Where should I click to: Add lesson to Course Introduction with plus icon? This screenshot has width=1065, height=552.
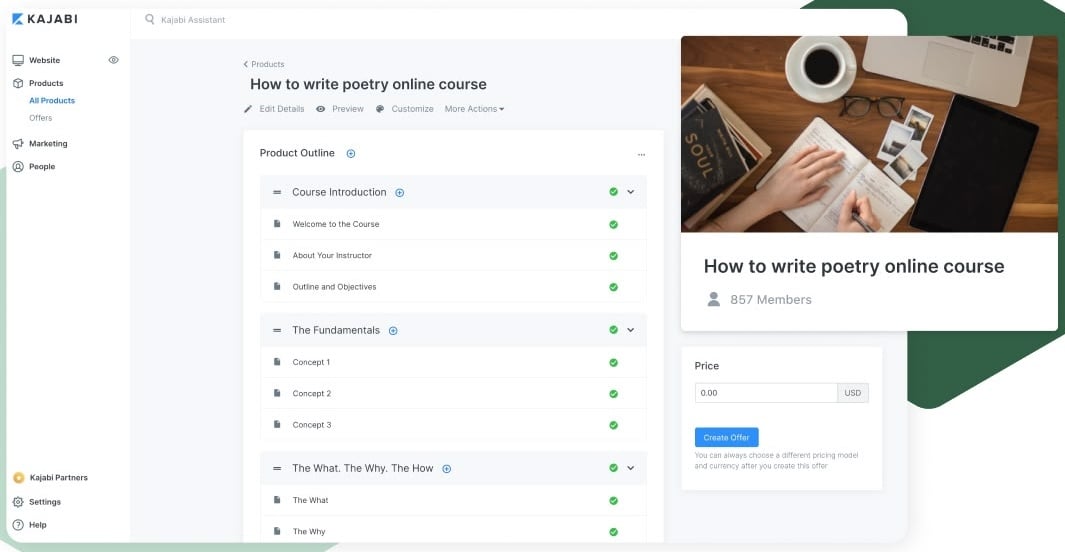[x=400, y=193]
